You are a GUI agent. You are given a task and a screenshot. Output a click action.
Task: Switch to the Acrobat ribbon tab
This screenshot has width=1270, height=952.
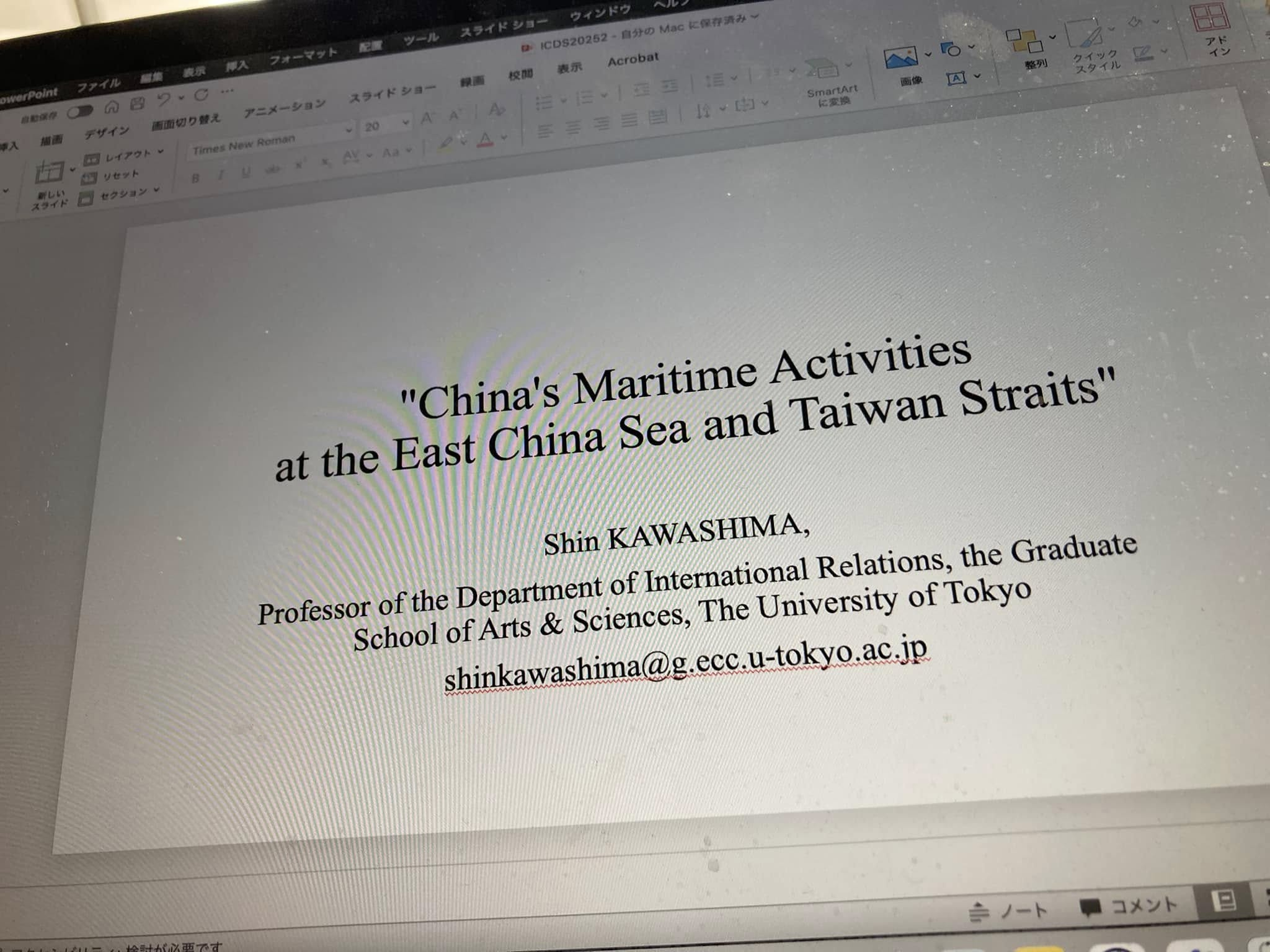tap(633, 59)
